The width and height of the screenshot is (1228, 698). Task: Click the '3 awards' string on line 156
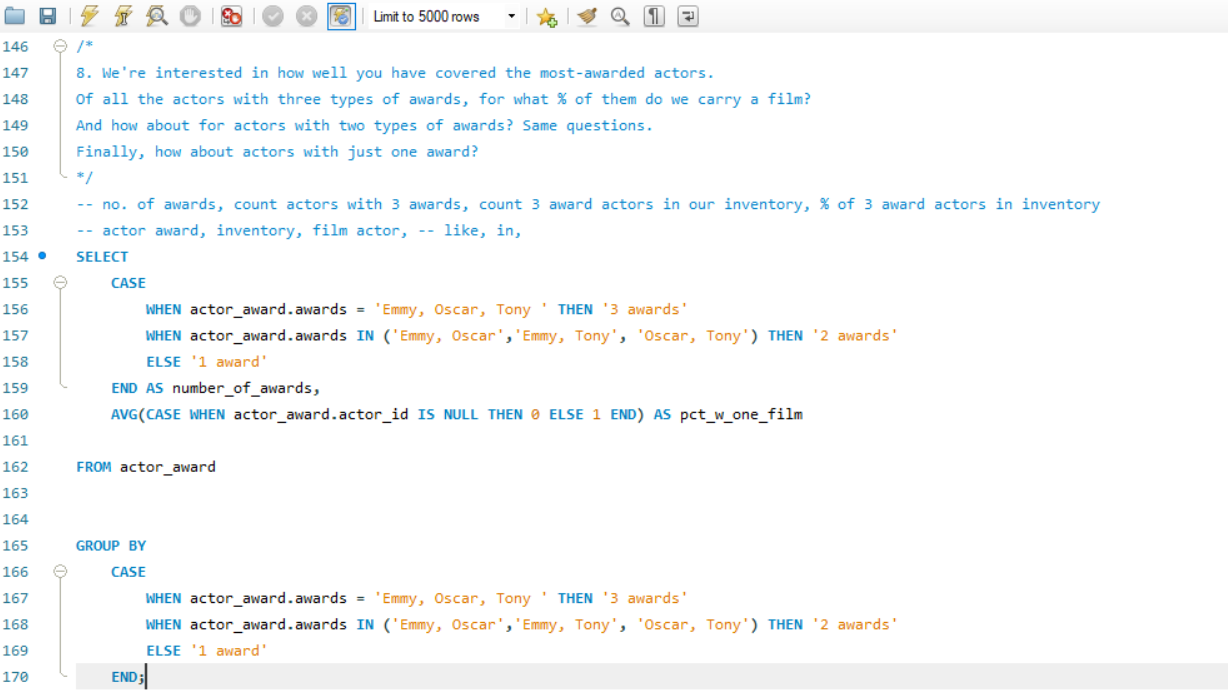[x=645, y=309]
